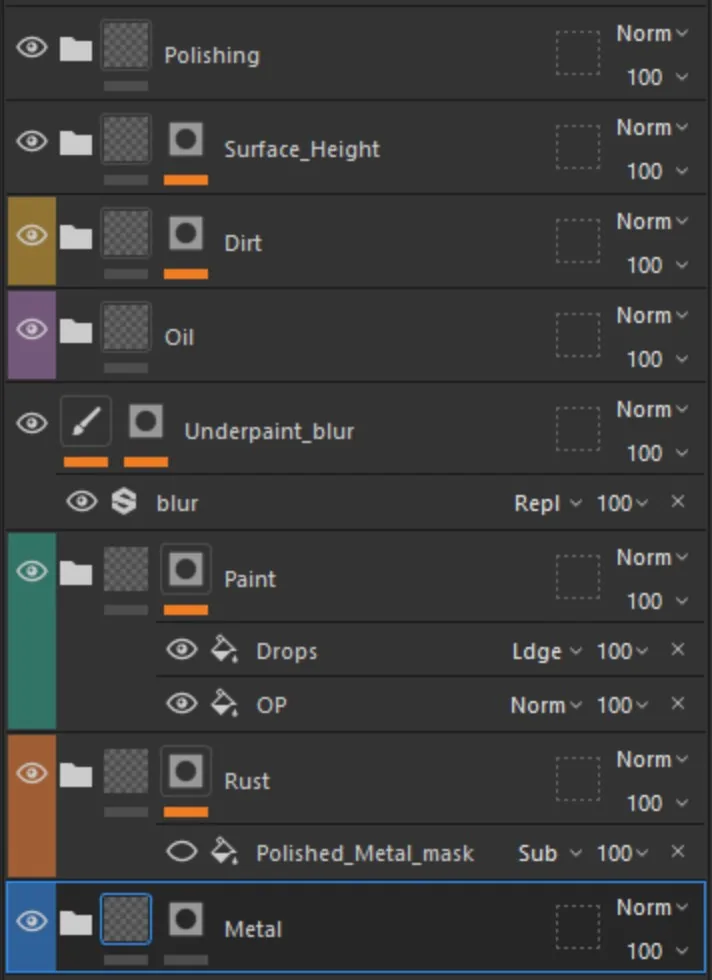The image size is (712, 980).
Task: Select the Dirt layer mask icon
Action: (186, 233)
